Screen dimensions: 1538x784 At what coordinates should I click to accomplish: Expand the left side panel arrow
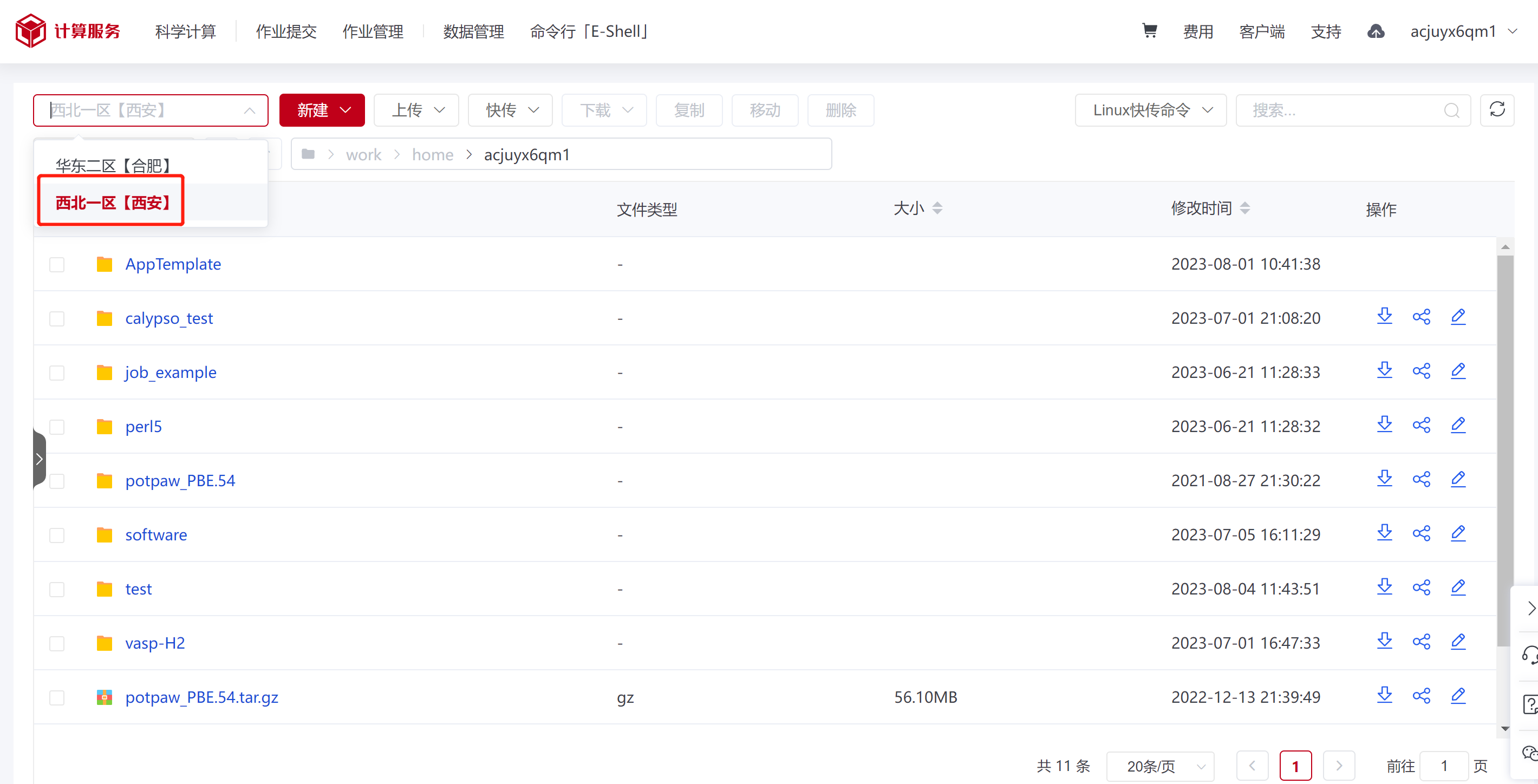click(39, 459)
